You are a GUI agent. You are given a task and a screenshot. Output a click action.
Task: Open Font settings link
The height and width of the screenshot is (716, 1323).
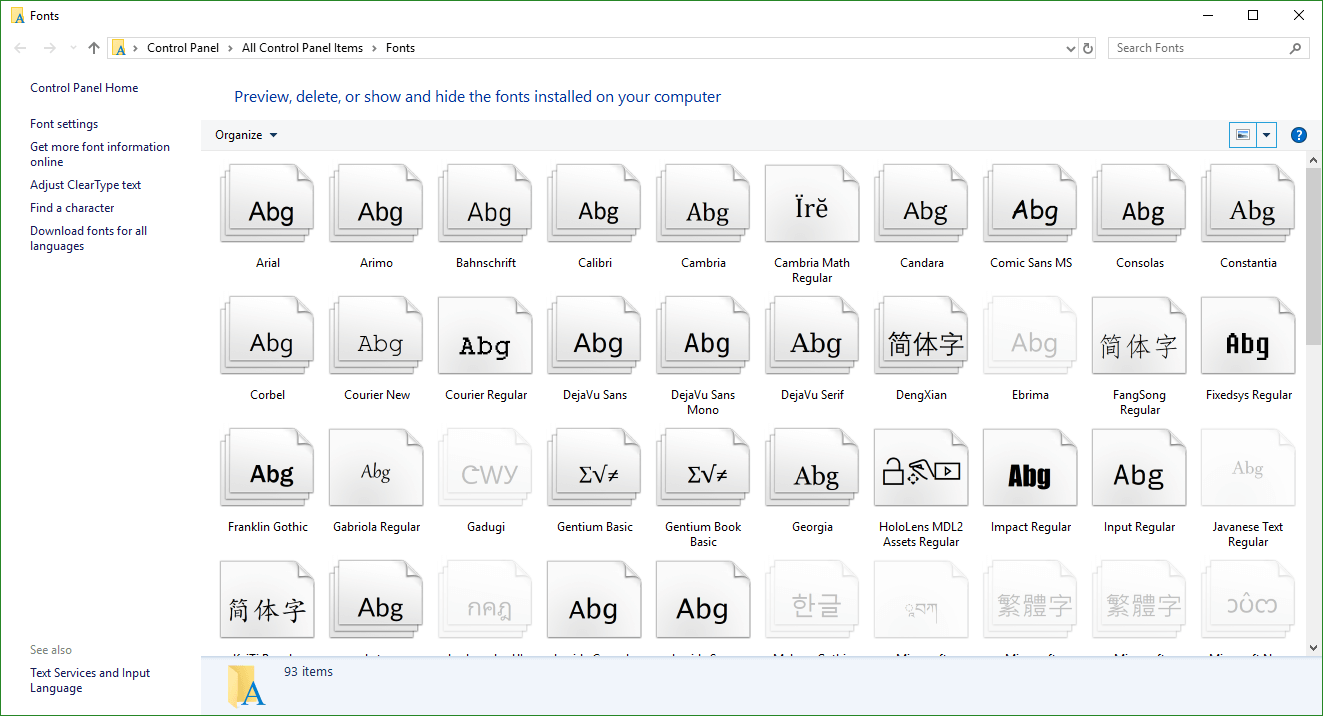click(64, 124)
